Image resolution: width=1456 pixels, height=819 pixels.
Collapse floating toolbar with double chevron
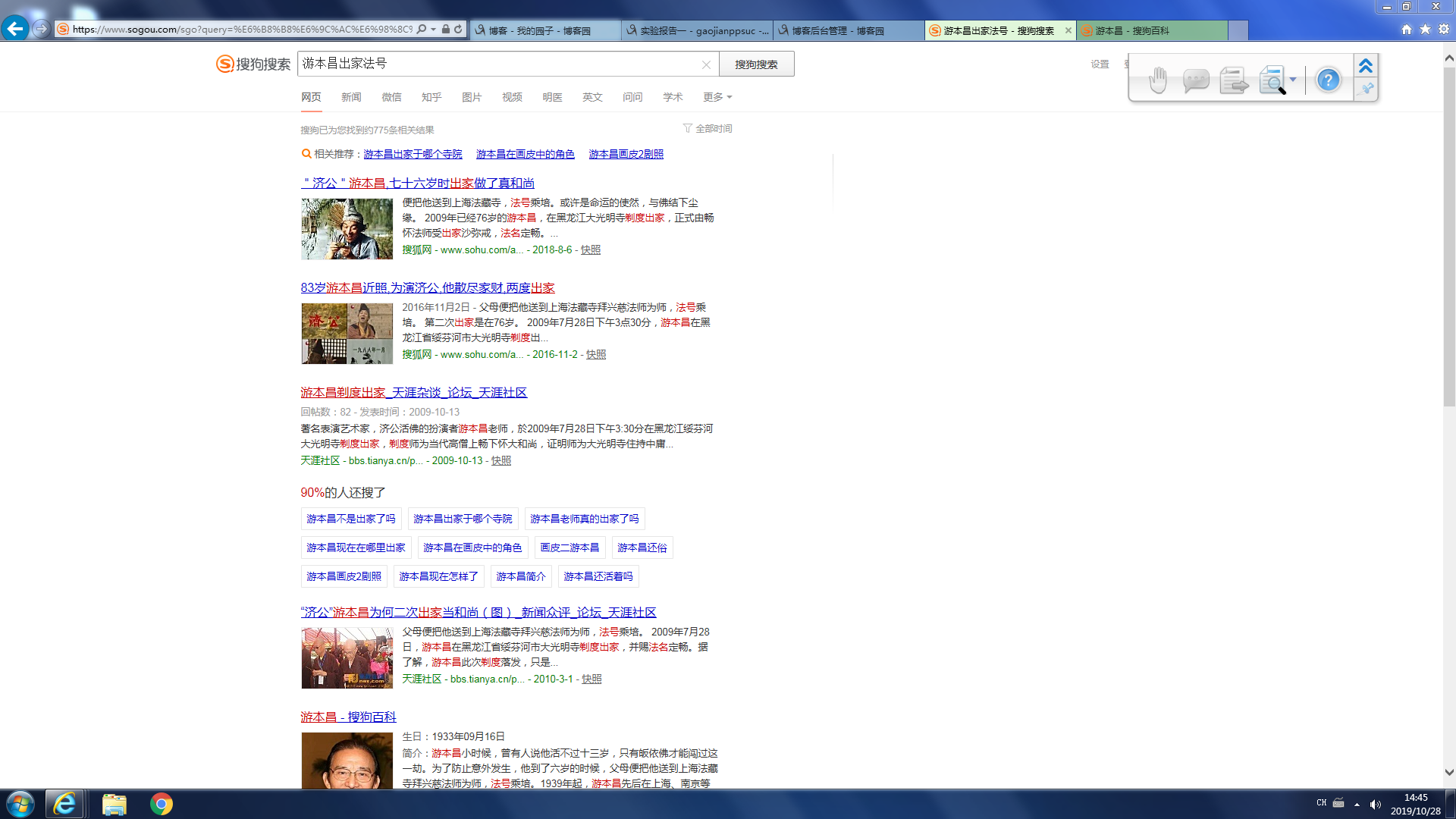[1366, 66]
